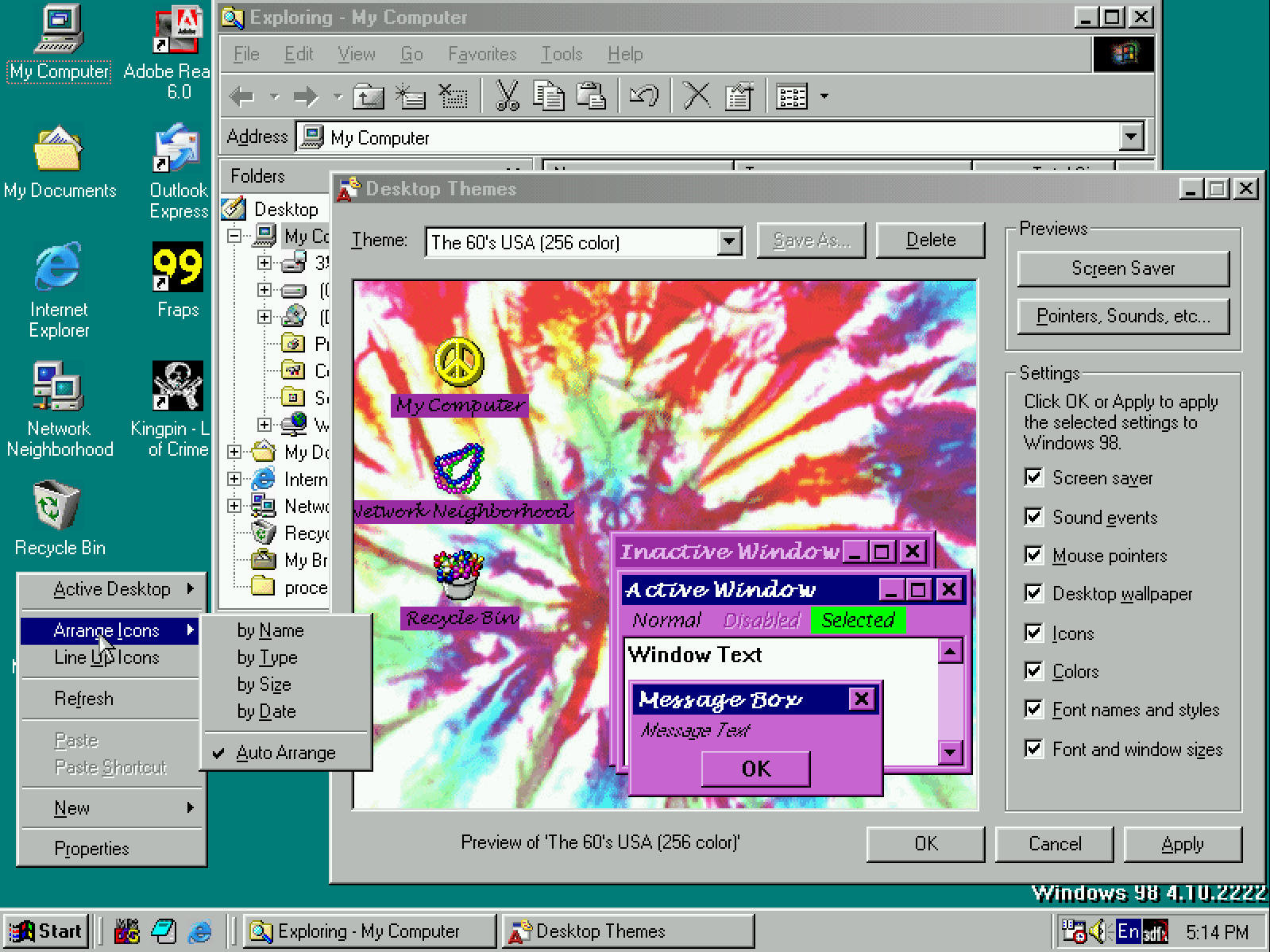Click the Back arrow in the Explorer toolbar
1270x952 pixels.
click(x=242, y=97)
